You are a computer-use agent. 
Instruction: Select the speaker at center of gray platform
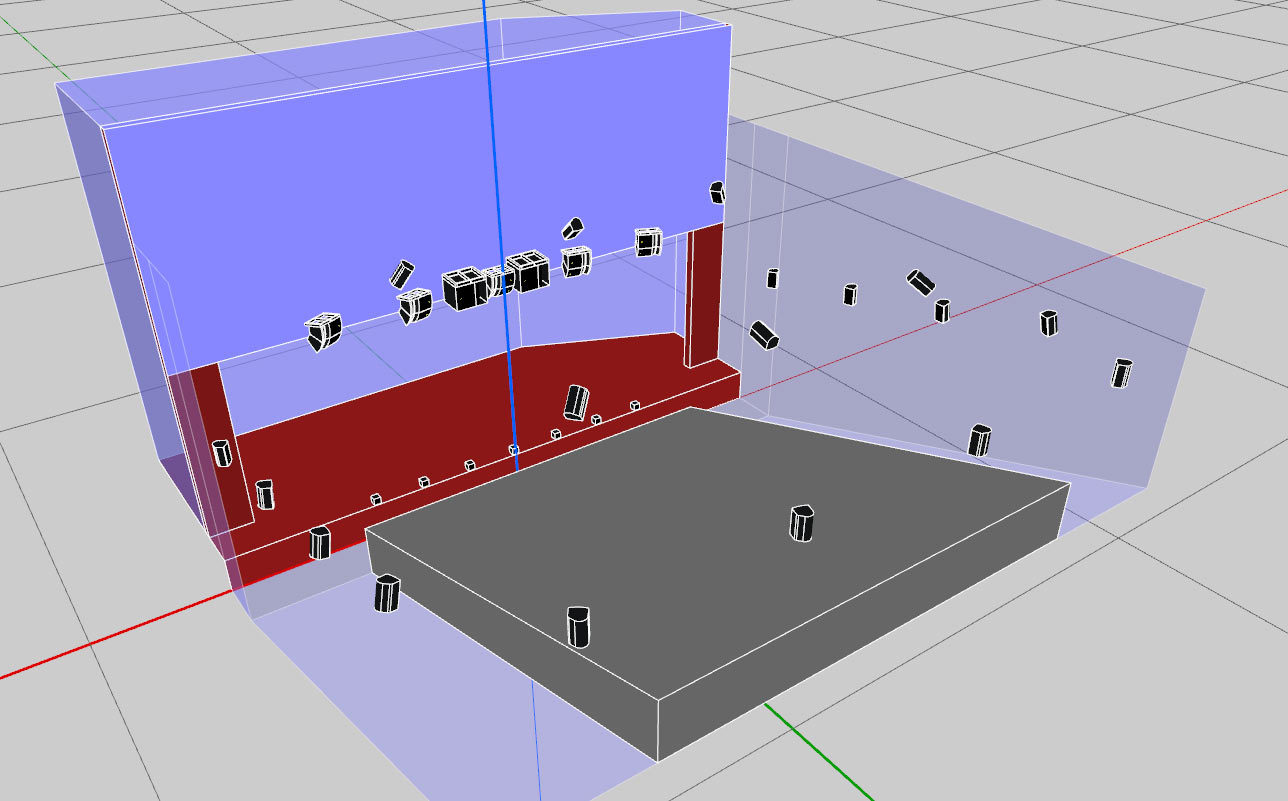[802, 523]
